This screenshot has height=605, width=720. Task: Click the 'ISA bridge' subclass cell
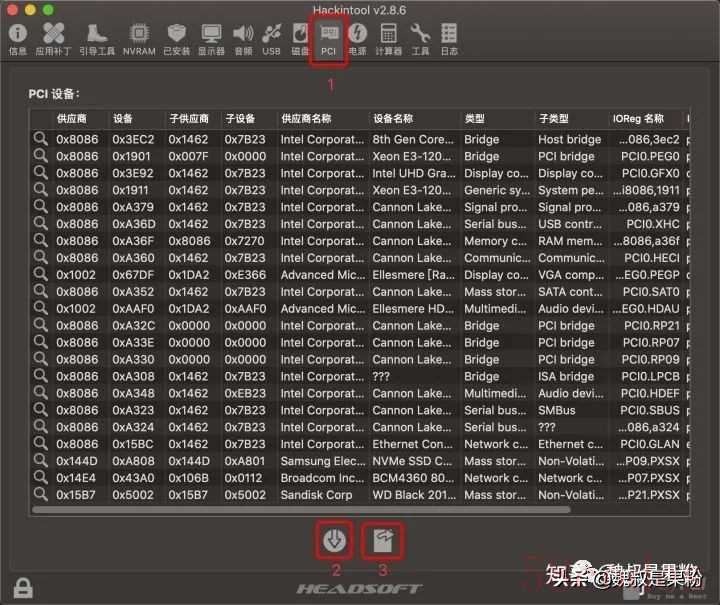(x=566, y=376)
